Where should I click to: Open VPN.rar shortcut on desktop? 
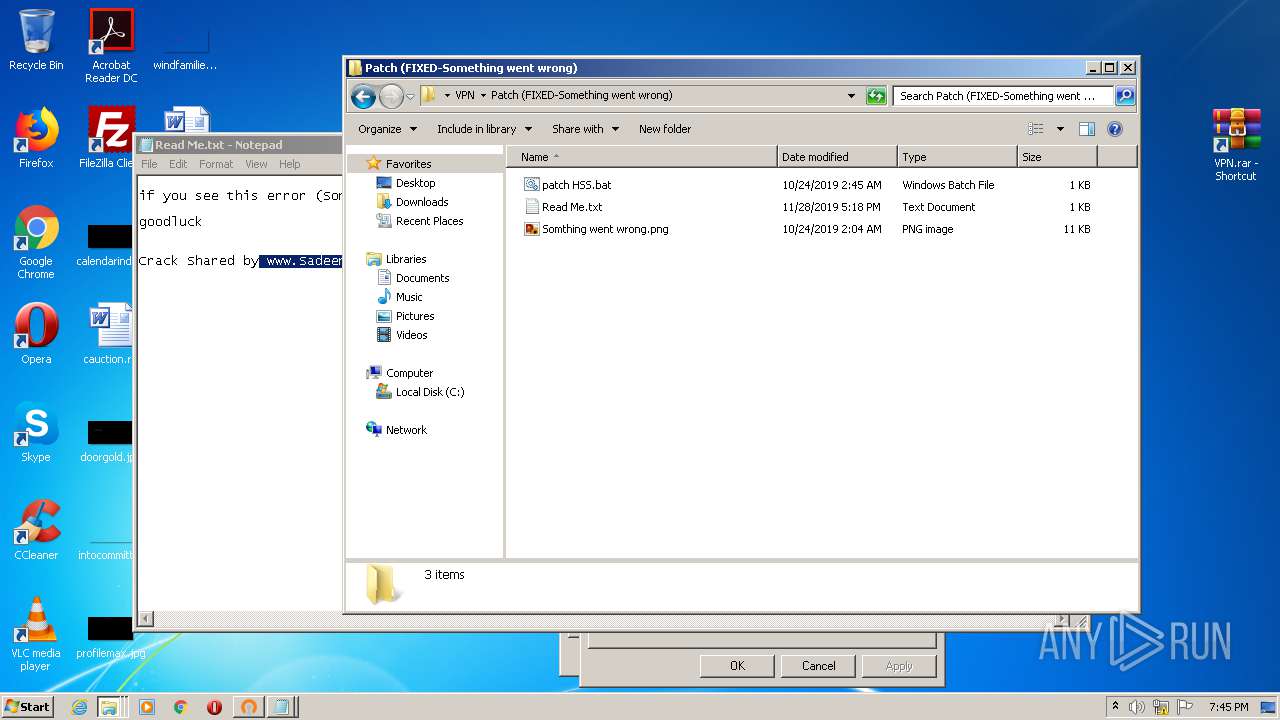coord(1236,144)
